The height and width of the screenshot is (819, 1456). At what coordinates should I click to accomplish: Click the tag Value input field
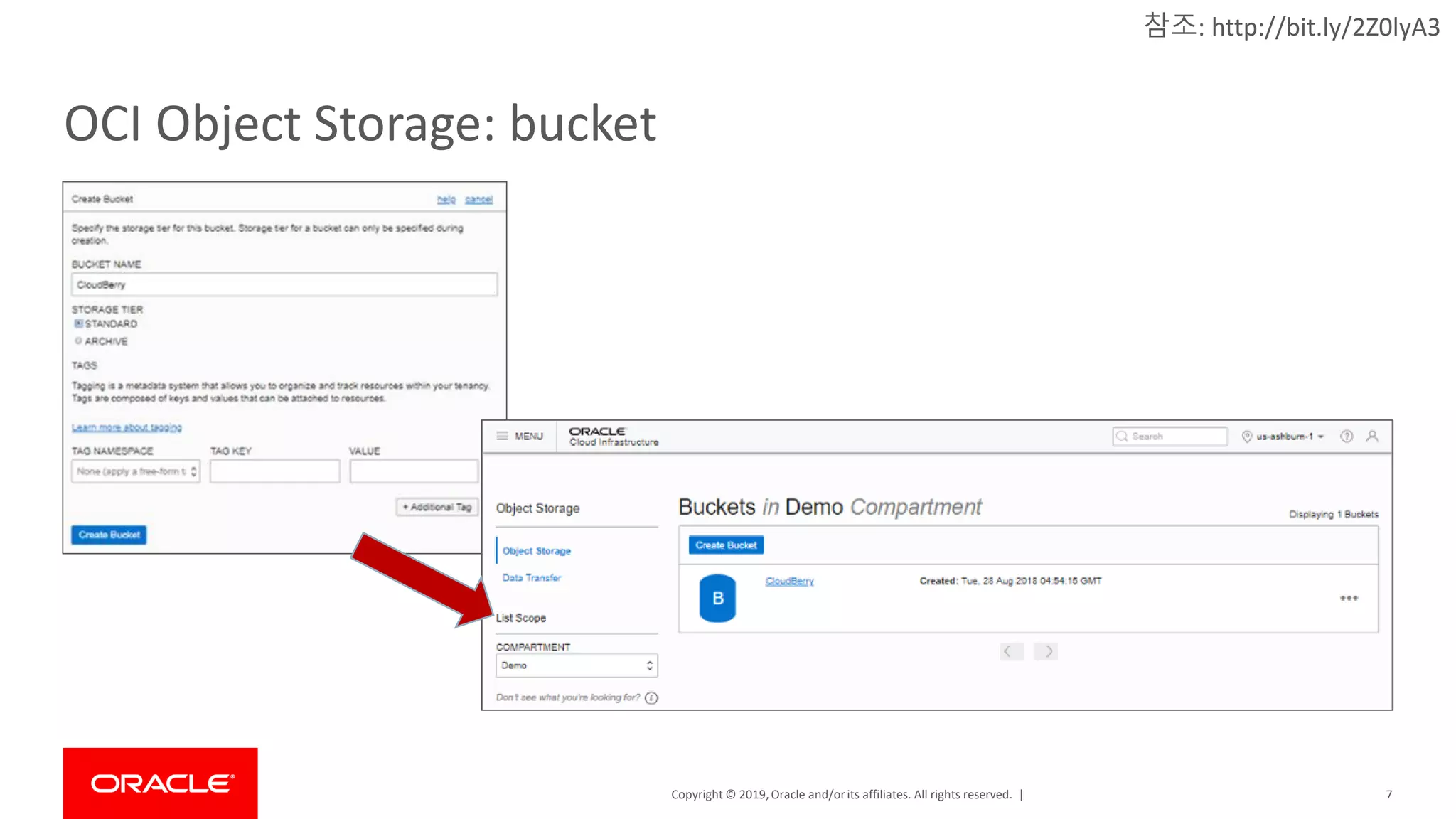[414, 471]
